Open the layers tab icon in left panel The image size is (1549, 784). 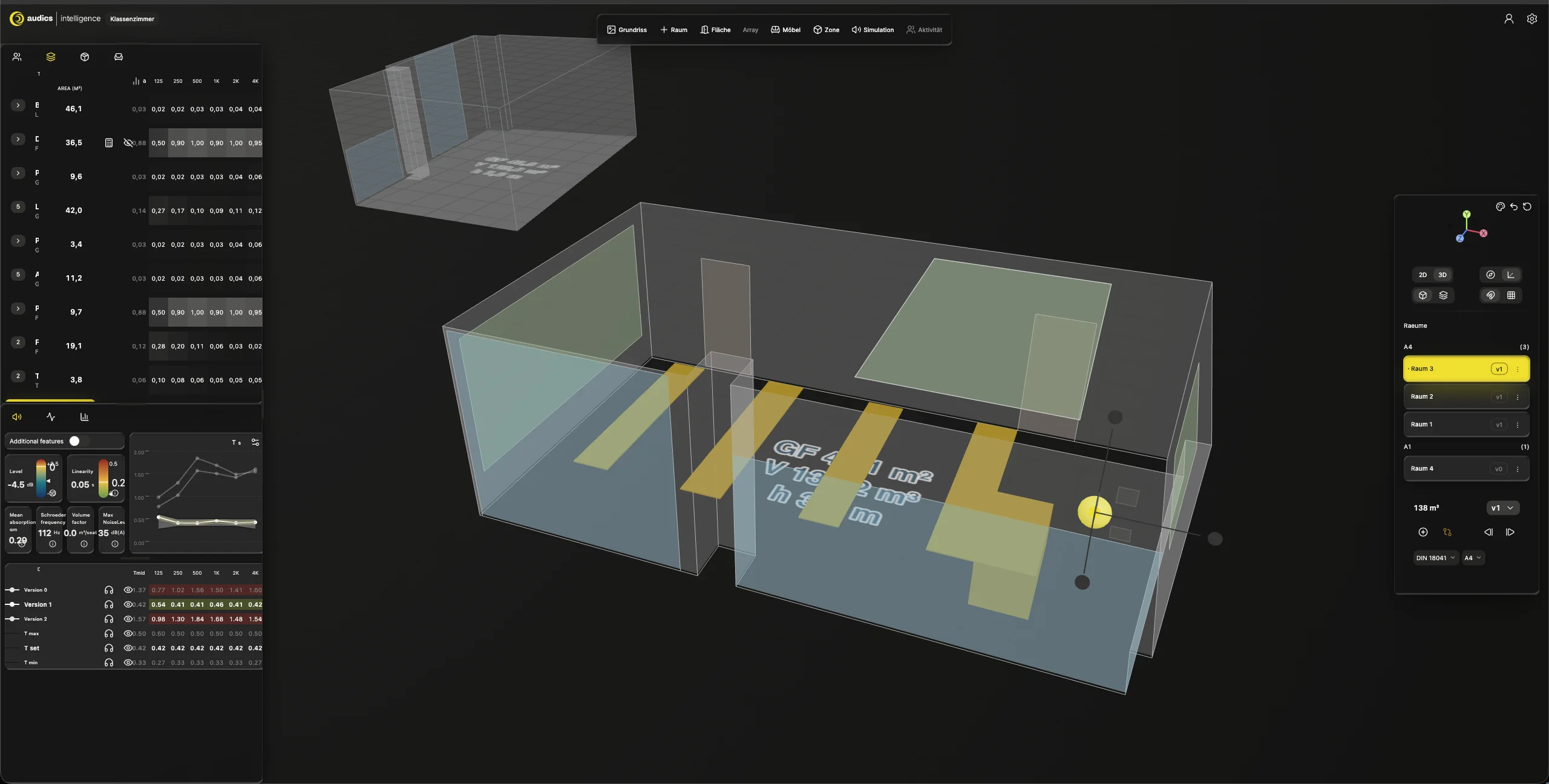(51, 57)
